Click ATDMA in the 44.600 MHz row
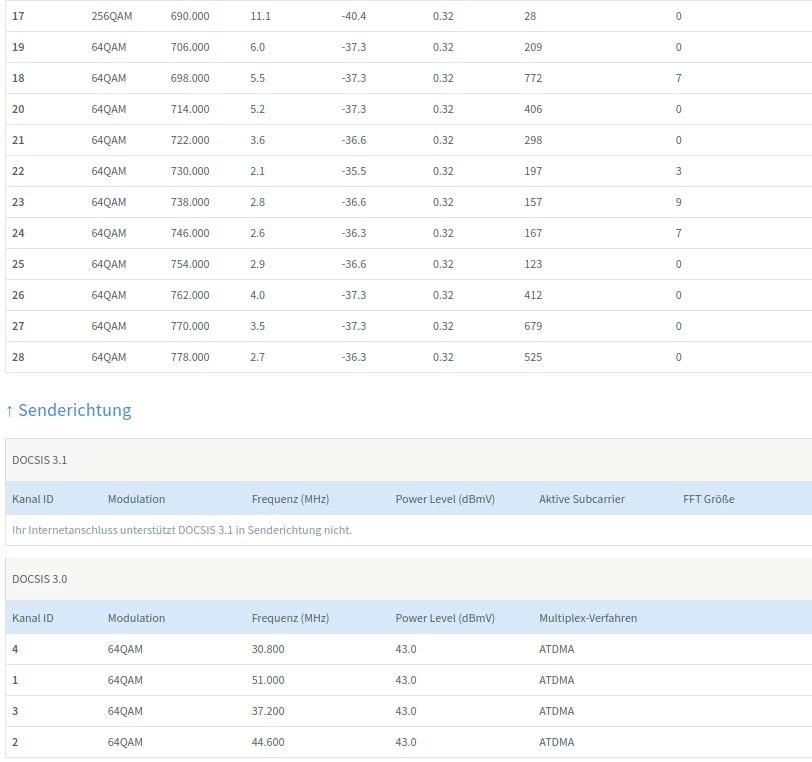 tap(556, 742)
